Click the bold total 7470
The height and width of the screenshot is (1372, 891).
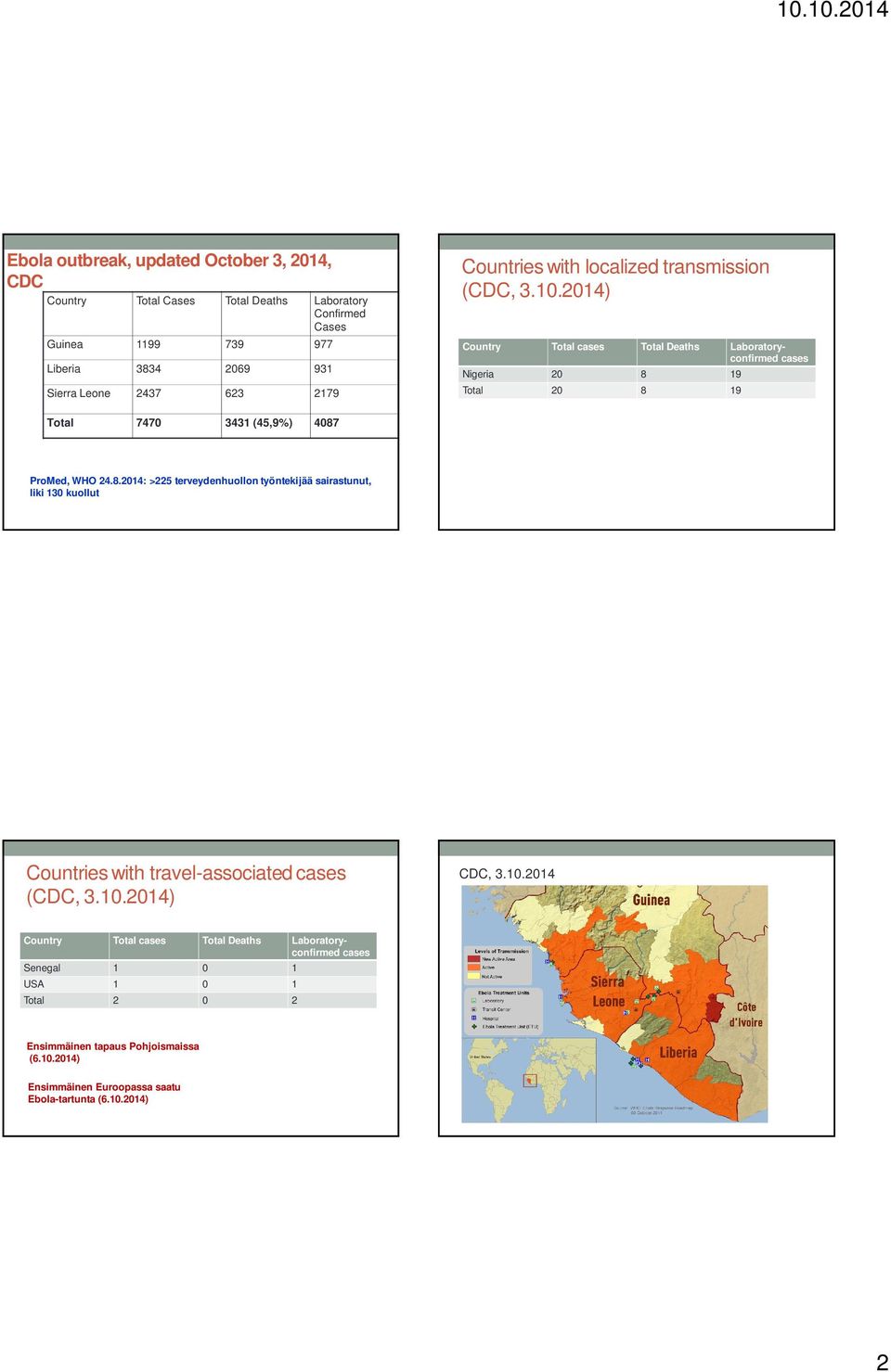(x=148, y=423)
